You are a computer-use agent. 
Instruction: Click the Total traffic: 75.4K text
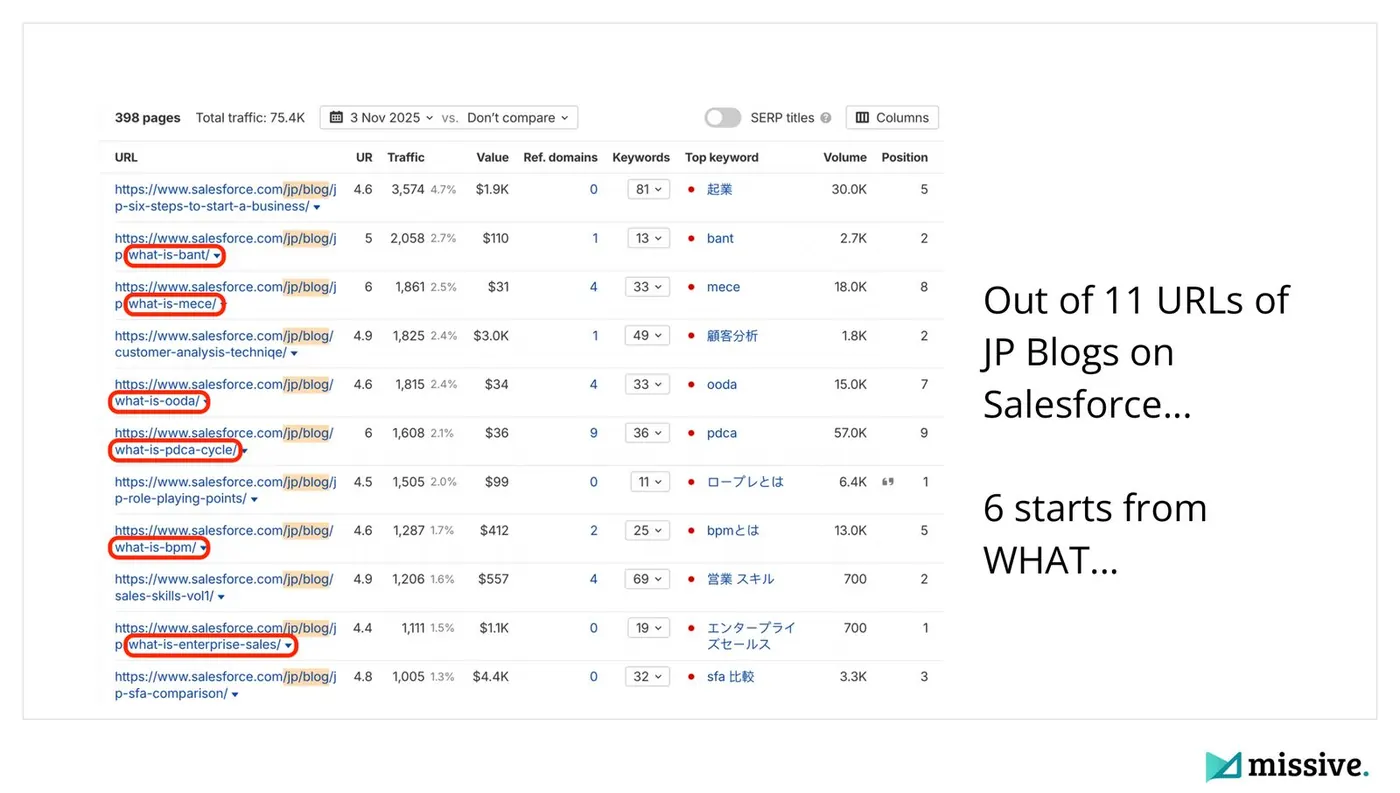coord(250,117)
